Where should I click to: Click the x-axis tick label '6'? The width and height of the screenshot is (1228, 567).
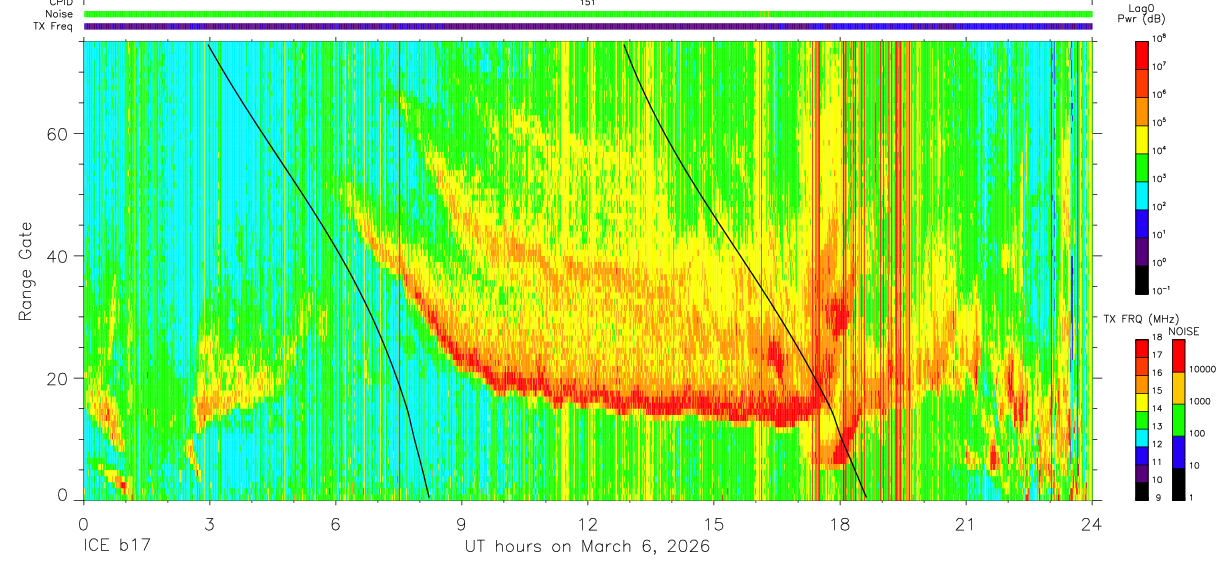[336, 524]
